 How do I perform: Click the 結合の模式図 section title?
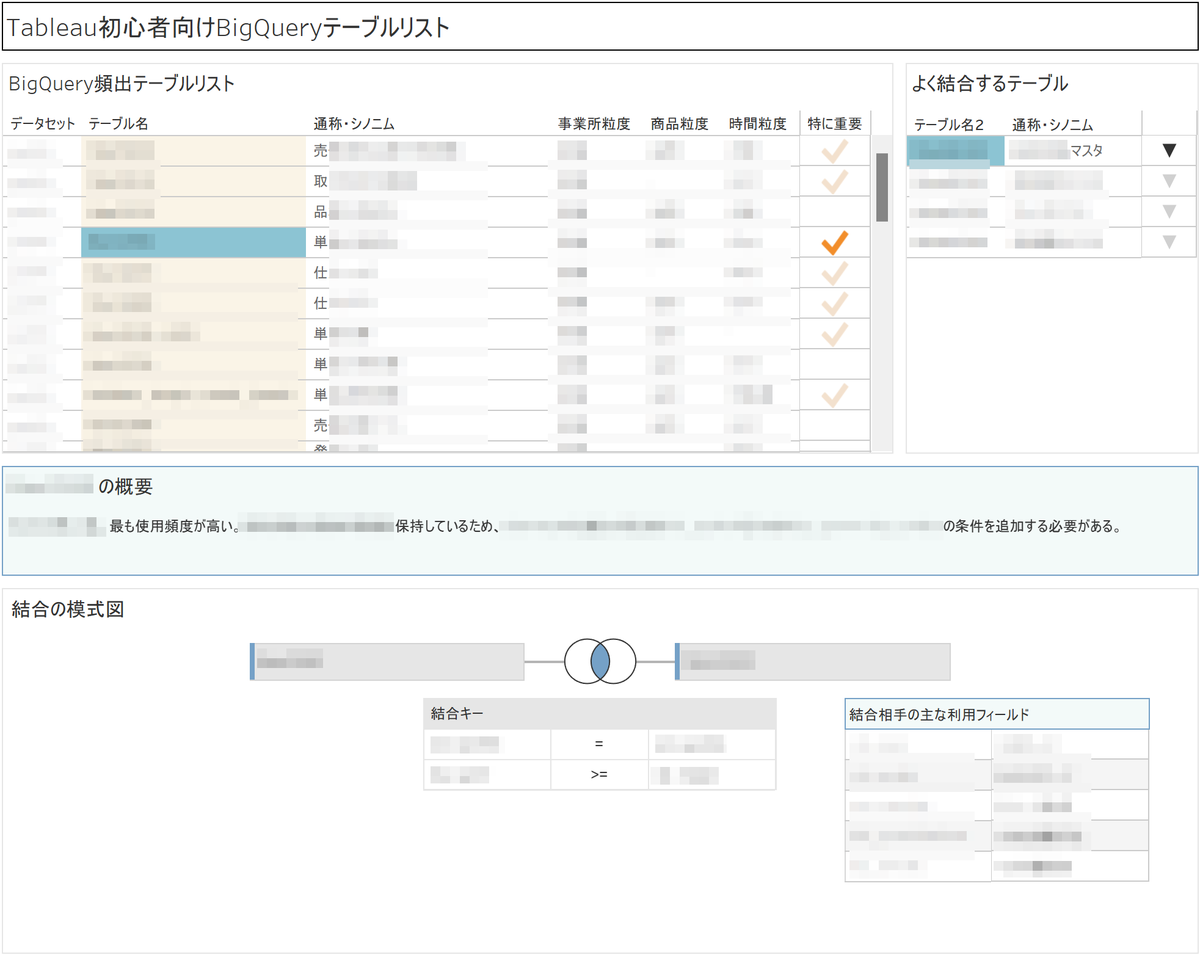coord(68,609)
